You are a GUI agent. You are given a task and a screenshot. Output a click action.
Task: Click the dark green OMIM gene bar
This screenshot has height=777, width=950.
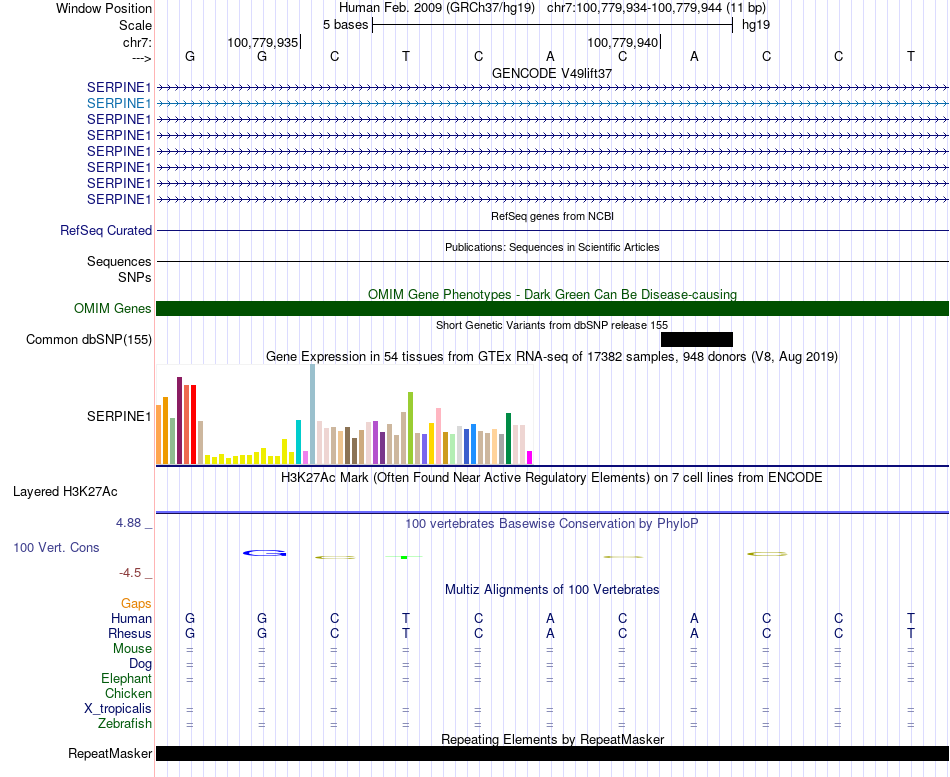pyautogui.click(x=552, y=308)
